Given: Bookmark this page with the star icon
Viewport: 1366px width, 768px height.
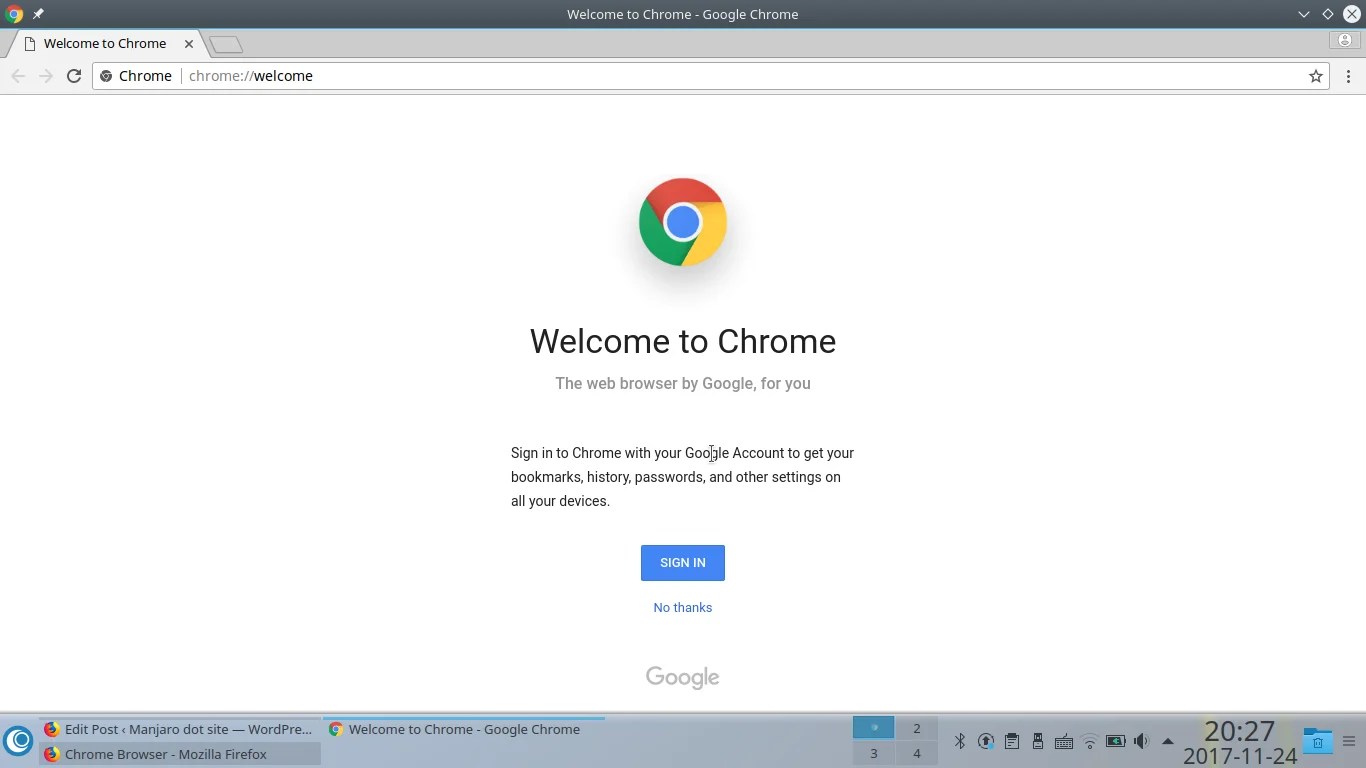Looking at the screenshot, I should tap(1316, 76).
